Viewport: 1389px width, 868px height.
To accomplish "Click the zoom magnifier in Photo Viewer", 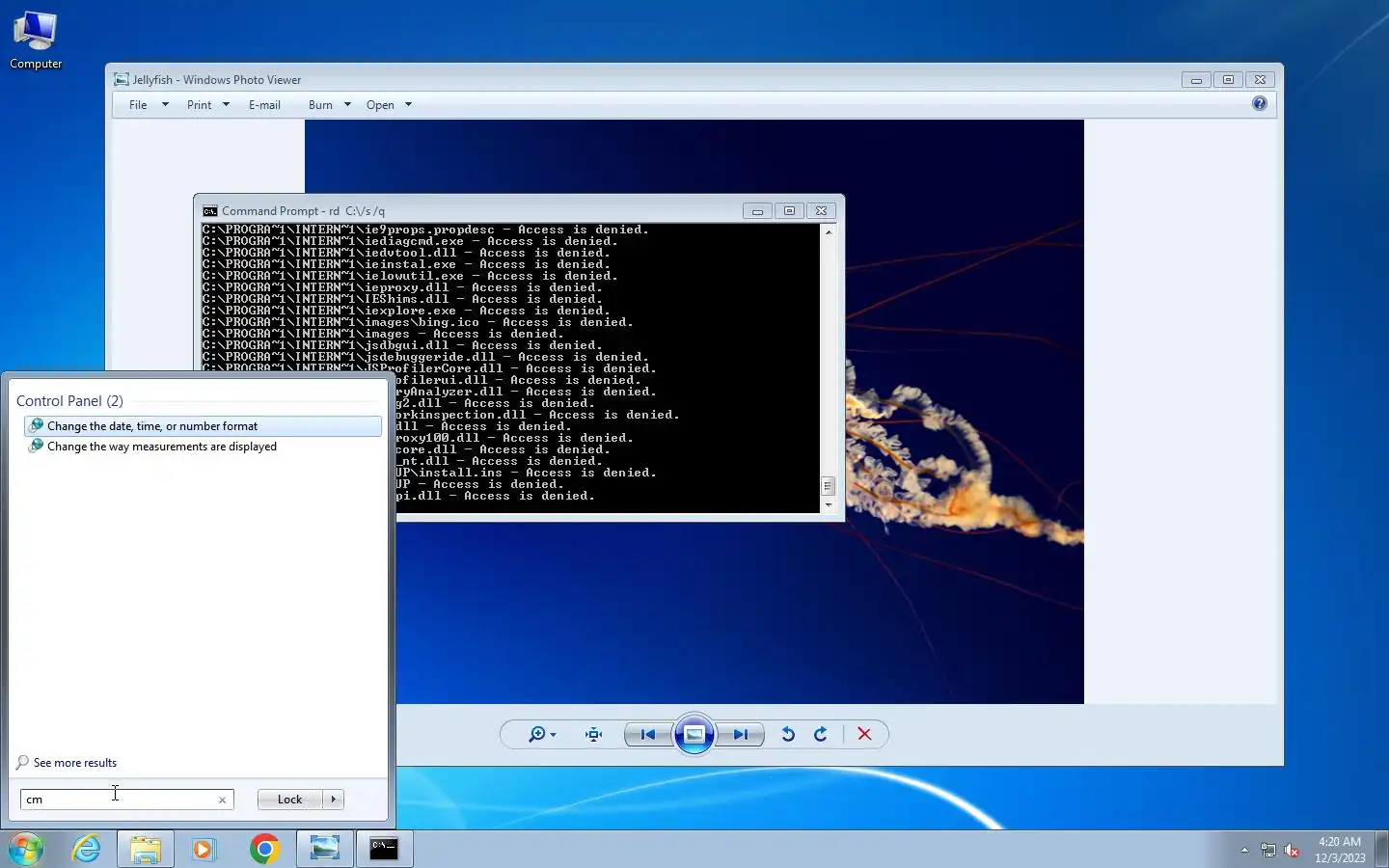I will click(x=541, y=735).
